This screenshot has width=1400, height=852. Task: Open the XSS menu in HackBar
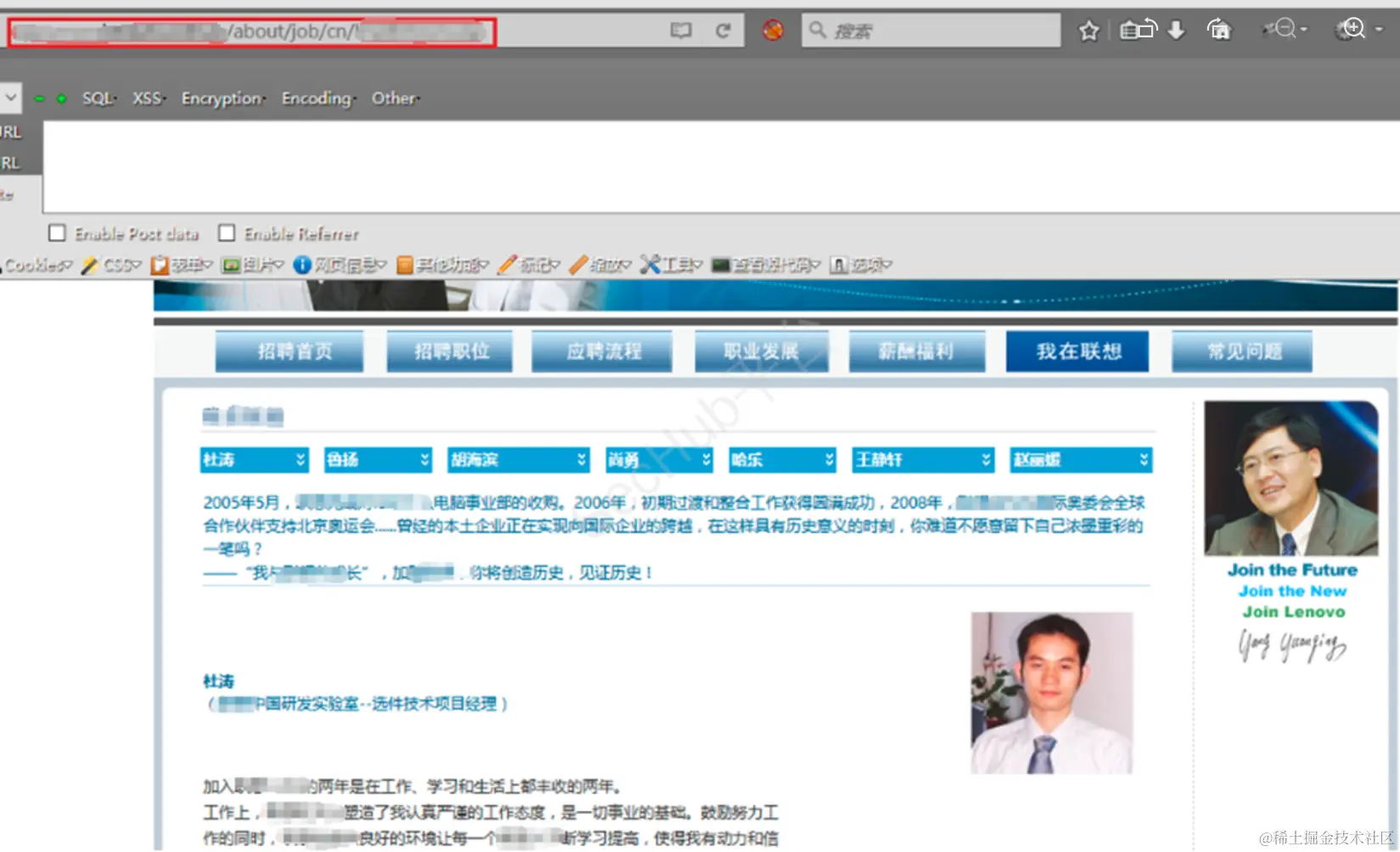point(149,98)
